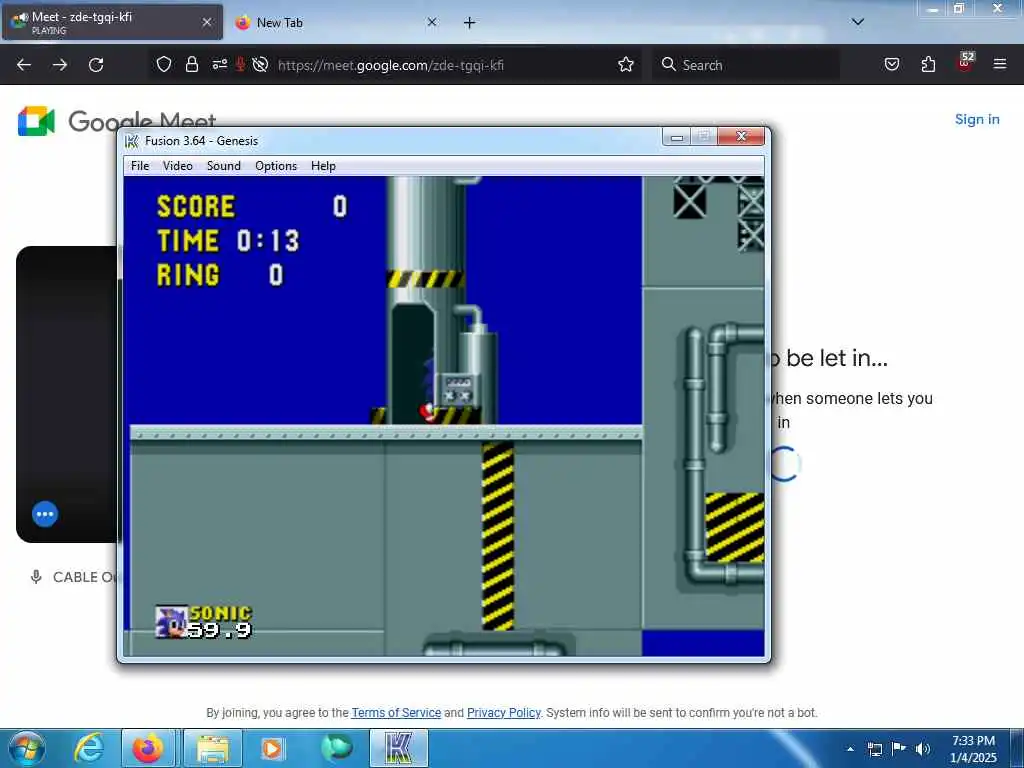Click the Fusion 3.64 Genesis title bar icon
Image resolution: width=1024 pixels, height=768 pixels.
tap(132, 140)
